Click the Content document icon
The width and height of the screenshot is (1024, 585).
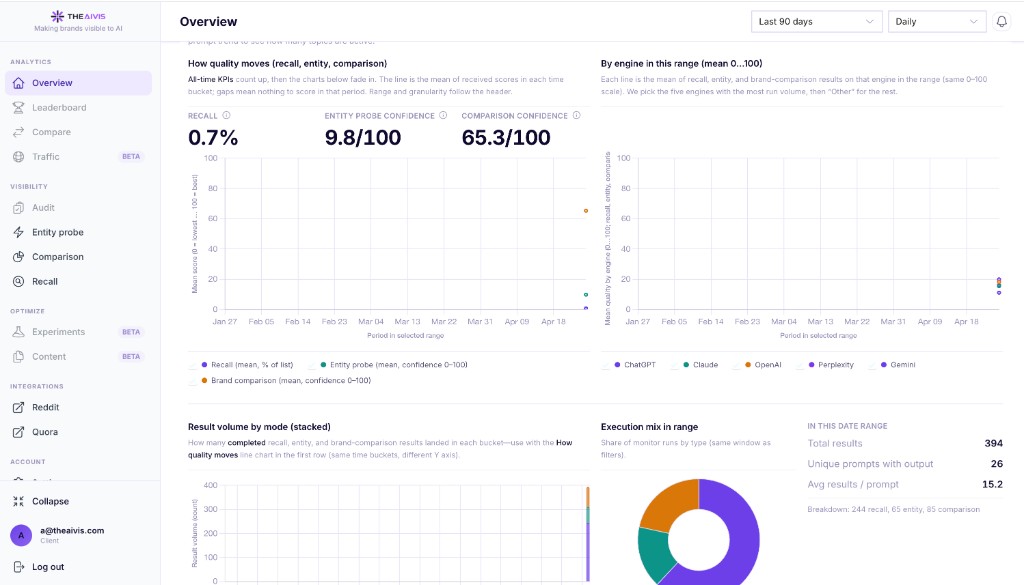(x=18, y=356)
